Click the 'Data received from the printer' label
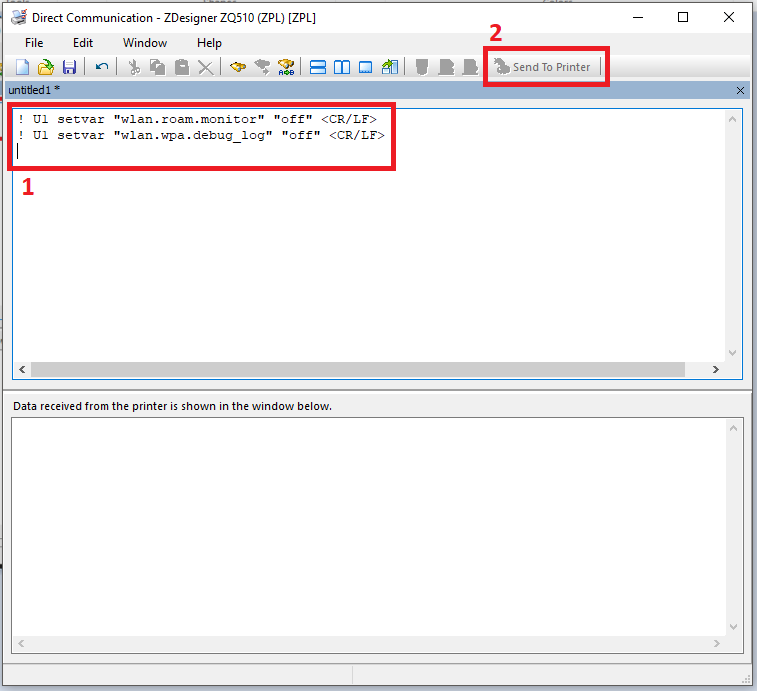This screenshot has width=757, height=691. pos(172,406)
